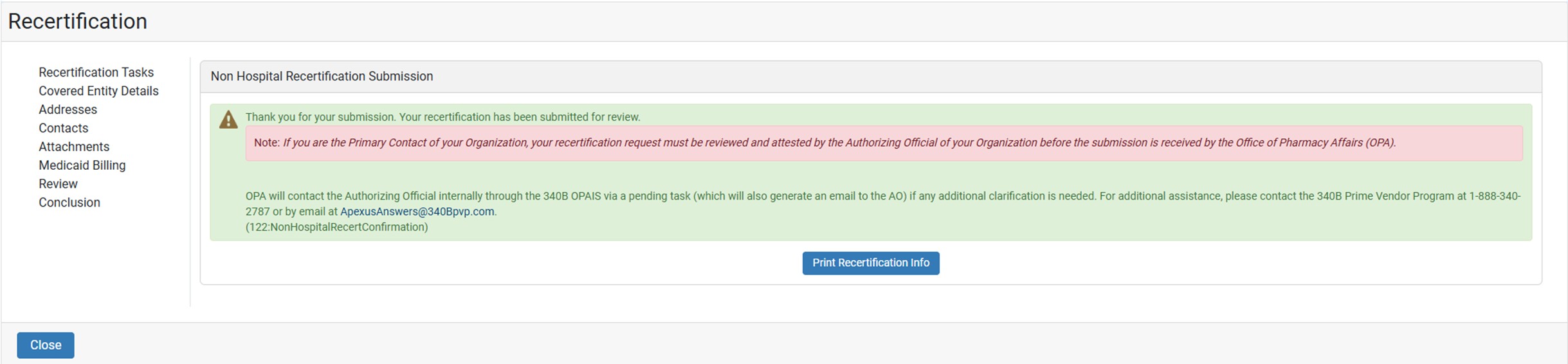The image size is (1568, 364).
Task: Click the ApexusAnswers@340Bpvp.com email link
Action: [x=417, y=212]
